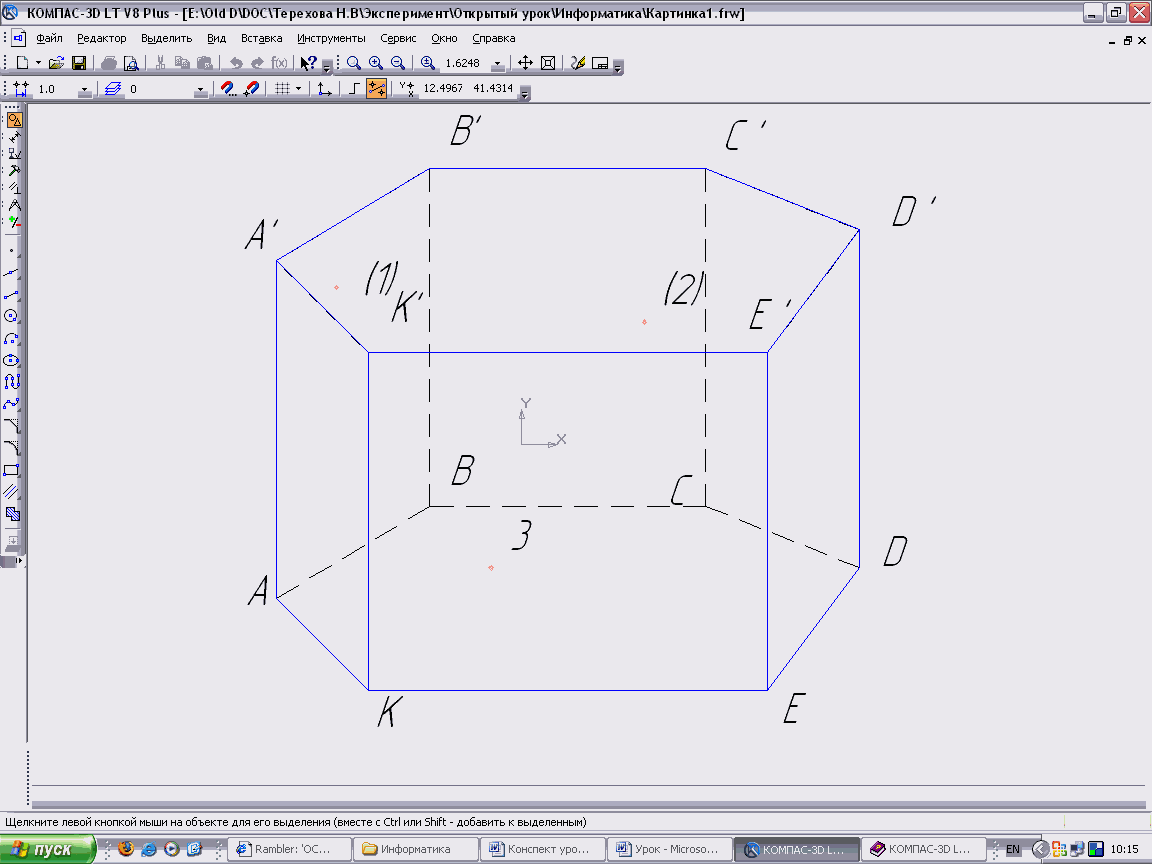Screen dimensions: 1152x864
Task: Expand the zoom scale 1.6248 dropdown
Action: [x=497, y=64]
